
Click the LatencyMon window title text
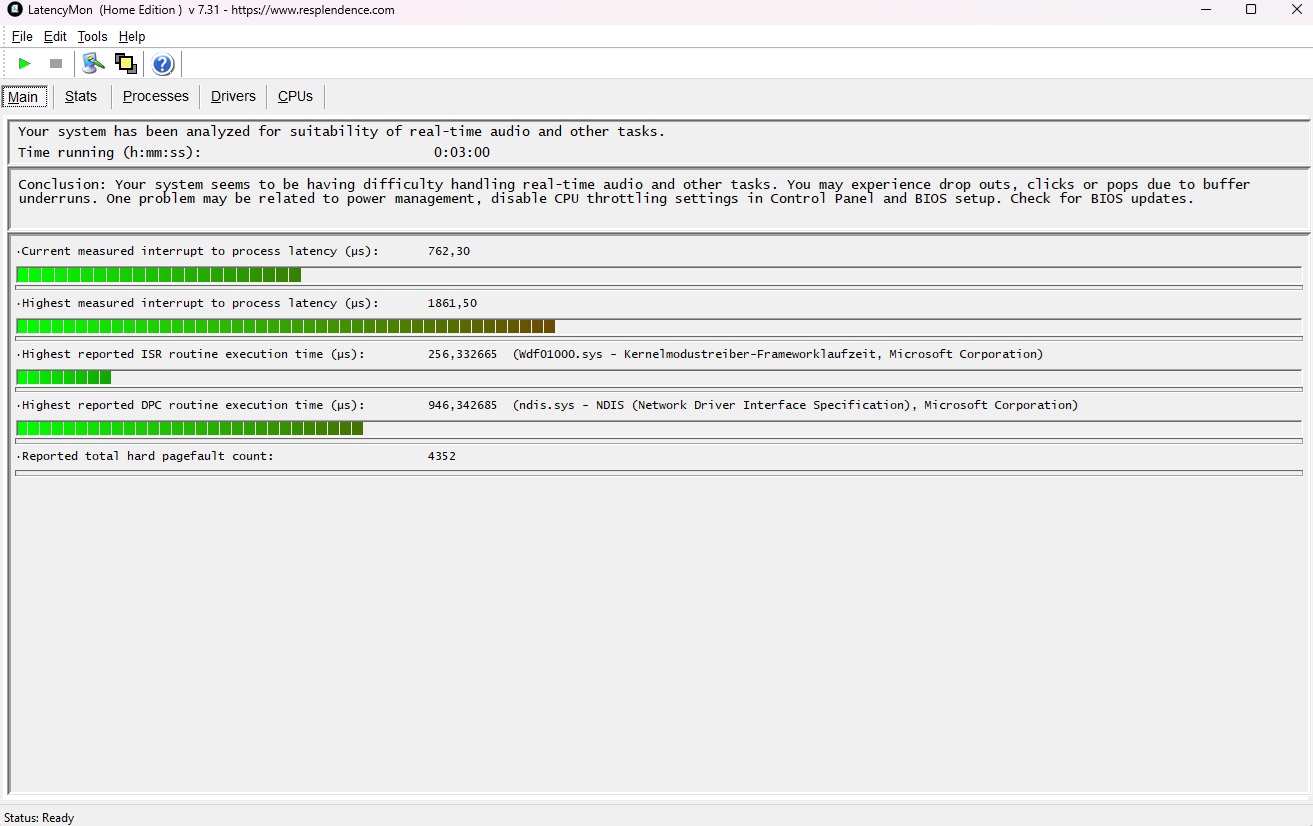(211, 10)
